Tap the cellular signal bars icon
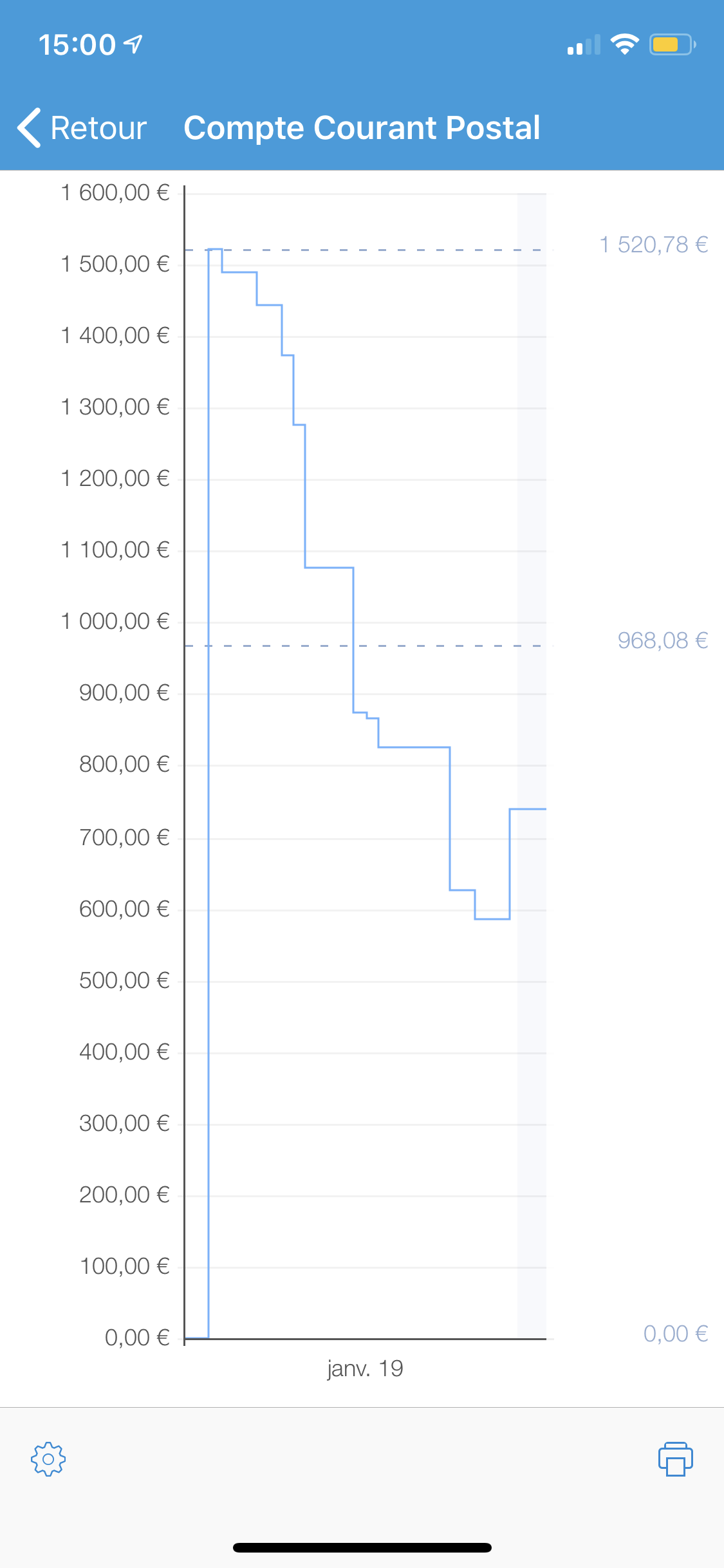This screenshot has width=724, height=1568. click(584, 45)
